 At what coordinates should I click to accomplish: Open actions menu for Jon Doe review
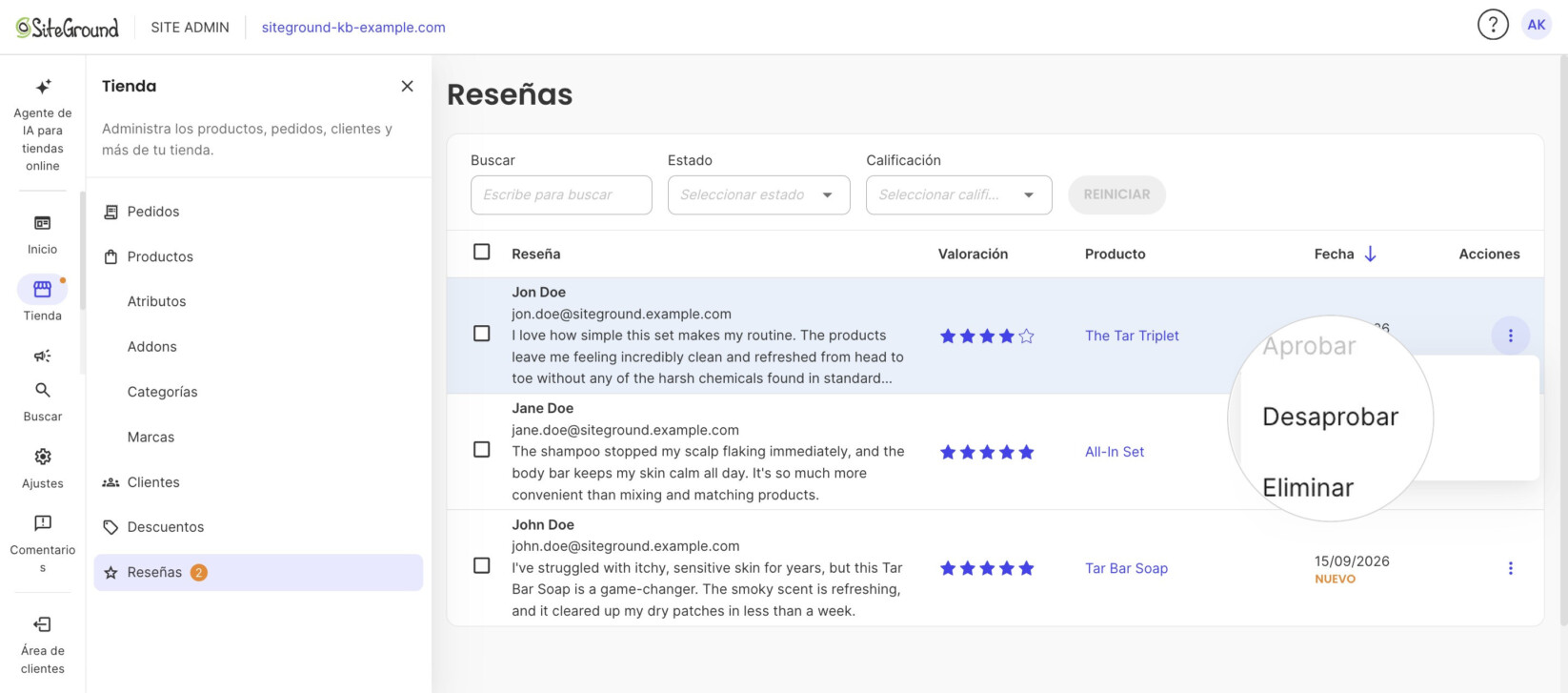[x=1510, y=336]
